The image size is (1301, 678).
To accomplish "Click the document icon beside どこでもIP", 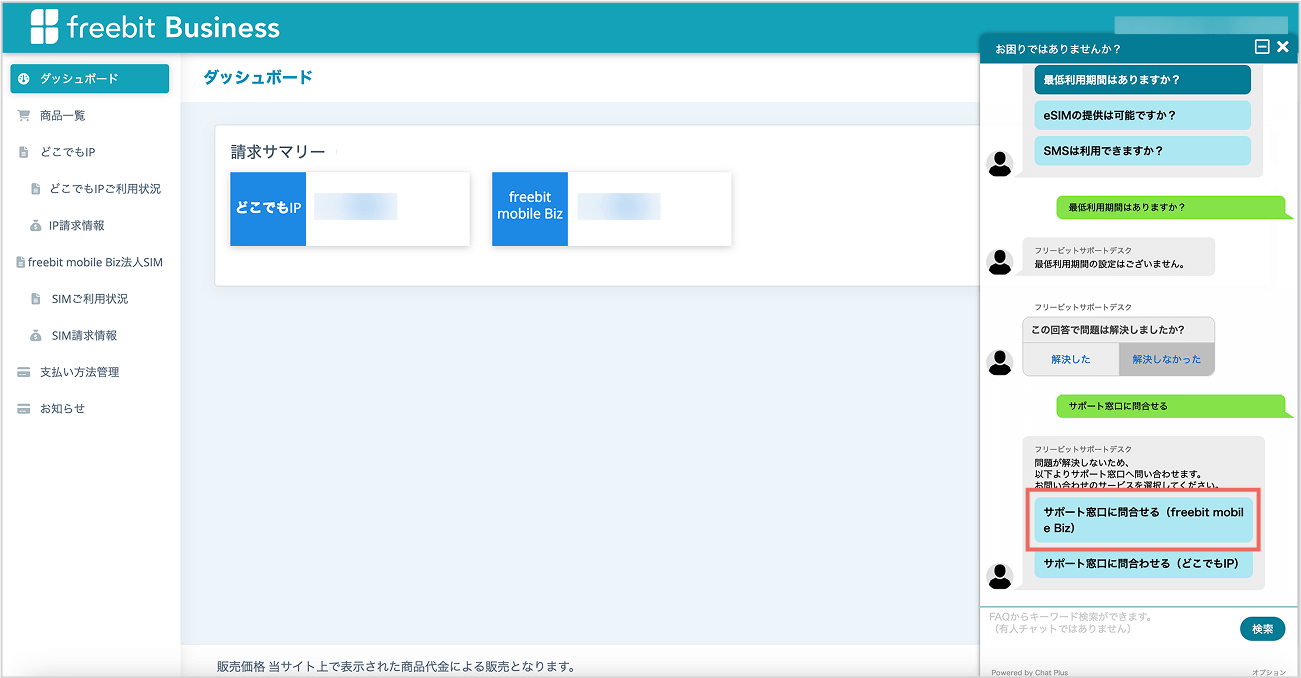I will coord(24,152).
